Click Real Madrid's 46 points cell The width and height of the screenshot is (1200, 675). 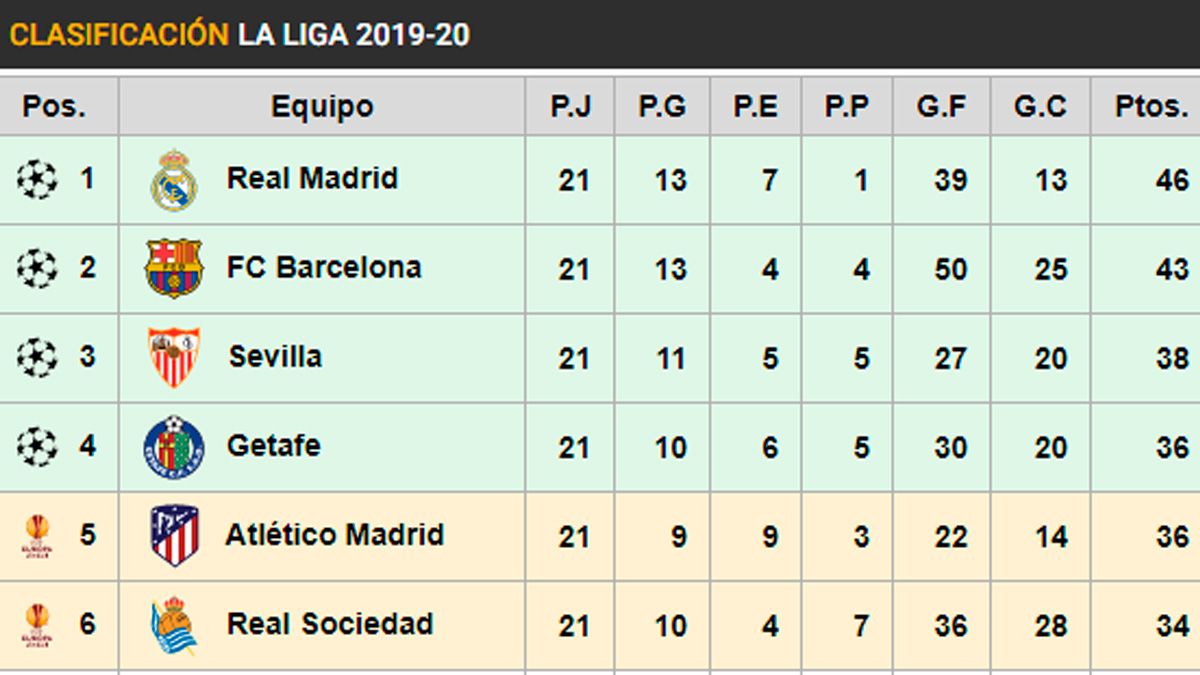pos(1172,181)
